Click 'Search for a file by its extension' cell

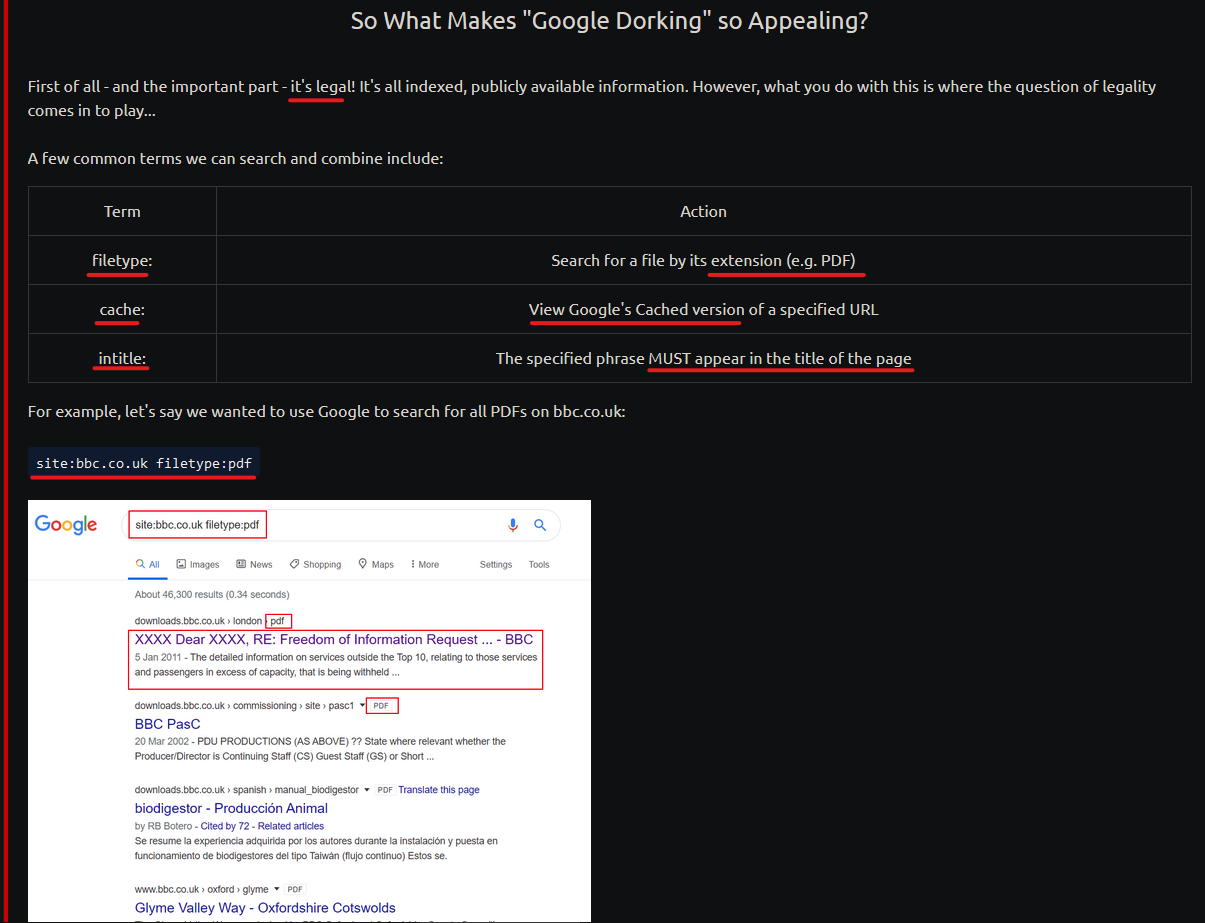click(704, 260)
